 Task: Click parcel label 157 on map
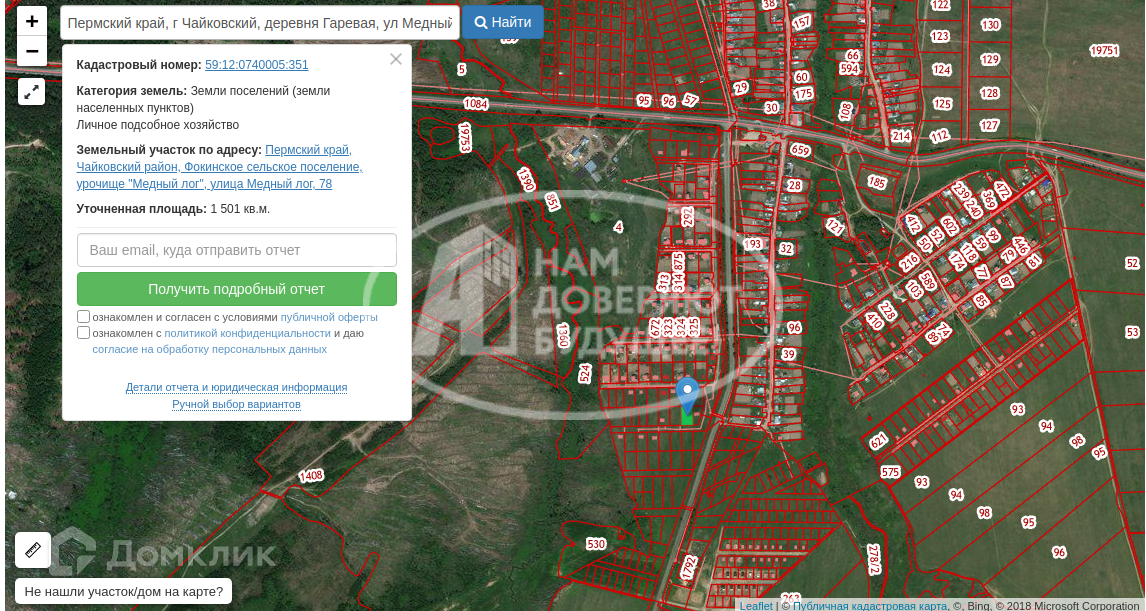coord(802,22)
